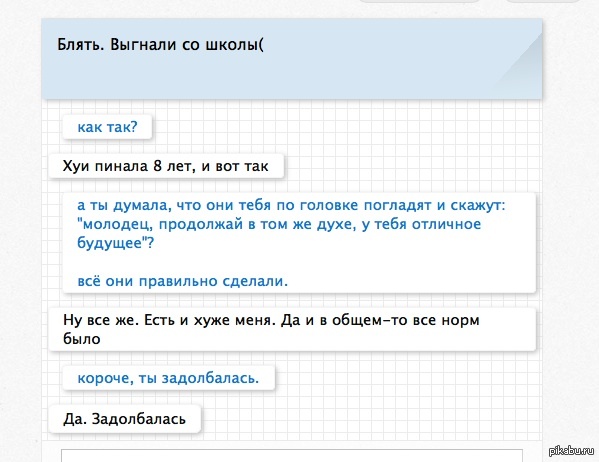Click the partially visible top-right corner button
The width and height of the screenshot is (599, 462).
[x=542, y=1]
